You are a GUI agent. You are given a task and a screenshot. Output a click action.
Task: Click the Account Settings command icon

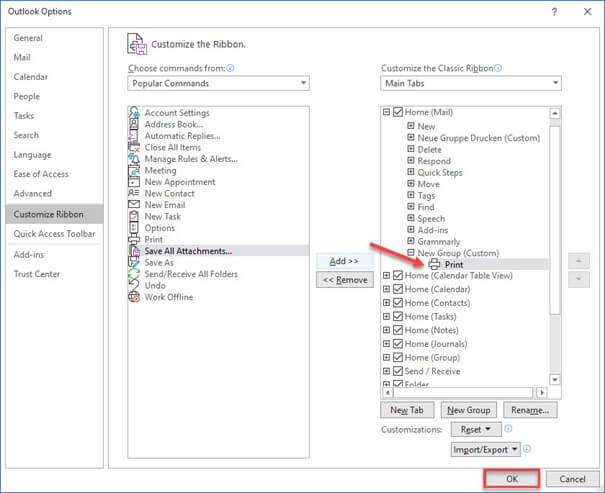[x=134, y=113]
